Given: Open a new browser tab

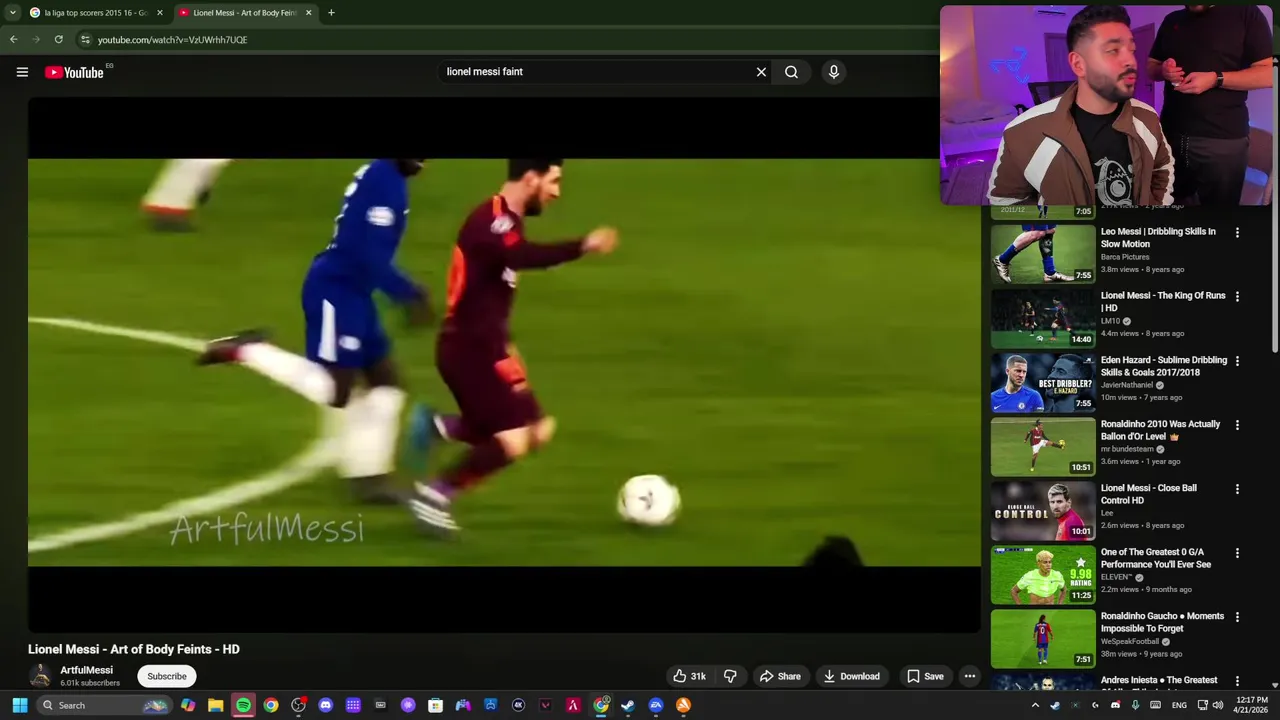Looking at the screenshot, I should click(x=331, y=13).
